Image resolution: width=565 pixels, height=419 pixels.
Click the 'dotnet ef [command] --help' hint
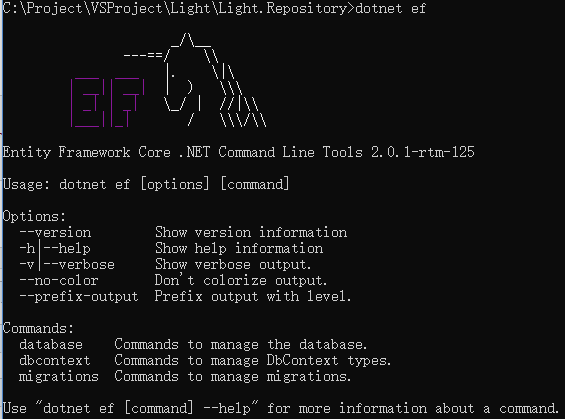pyautogui.click(x=147, y=408)
